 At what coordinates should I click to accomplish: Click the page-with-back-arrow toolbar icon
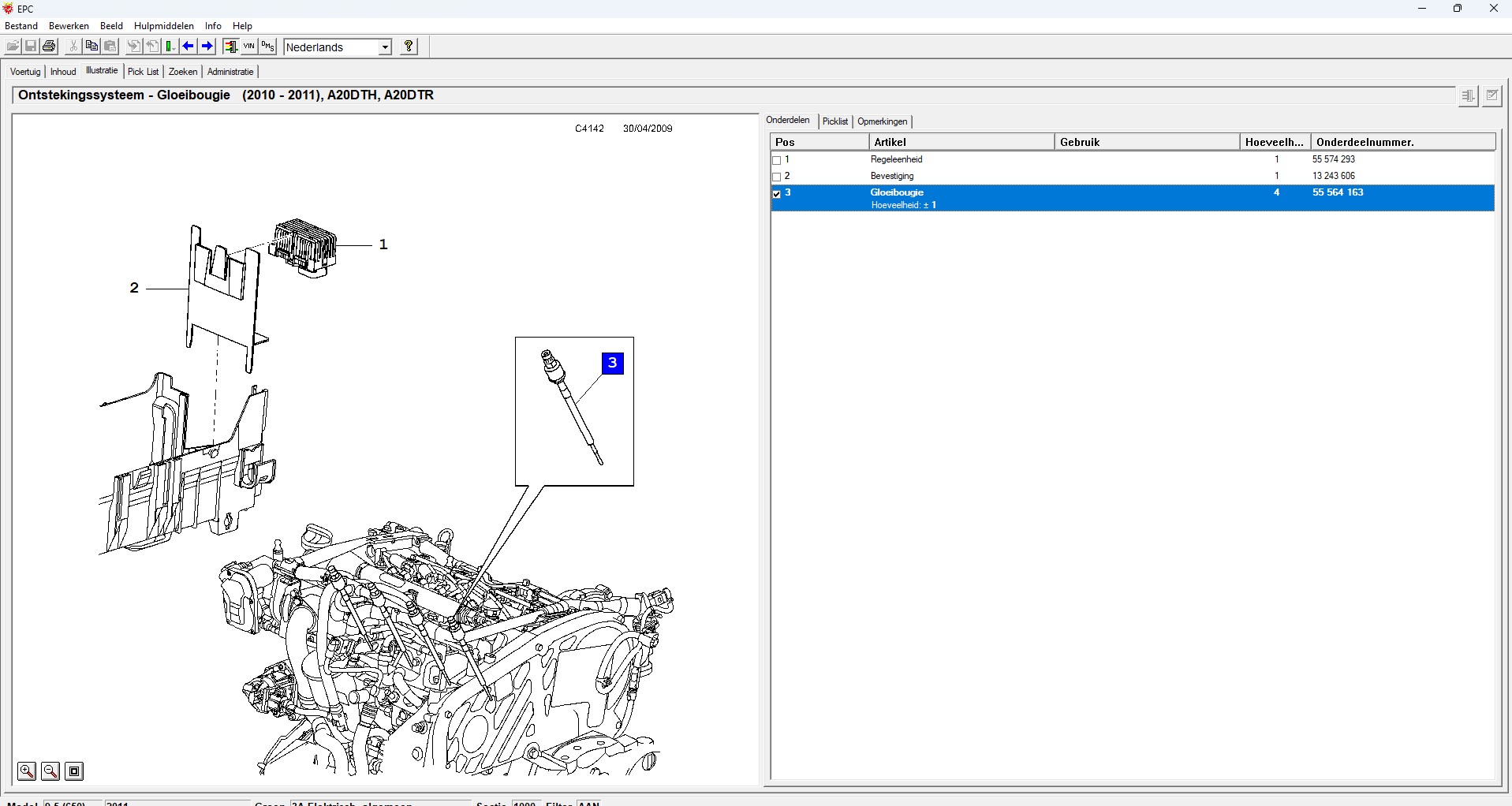coord(153,47)
